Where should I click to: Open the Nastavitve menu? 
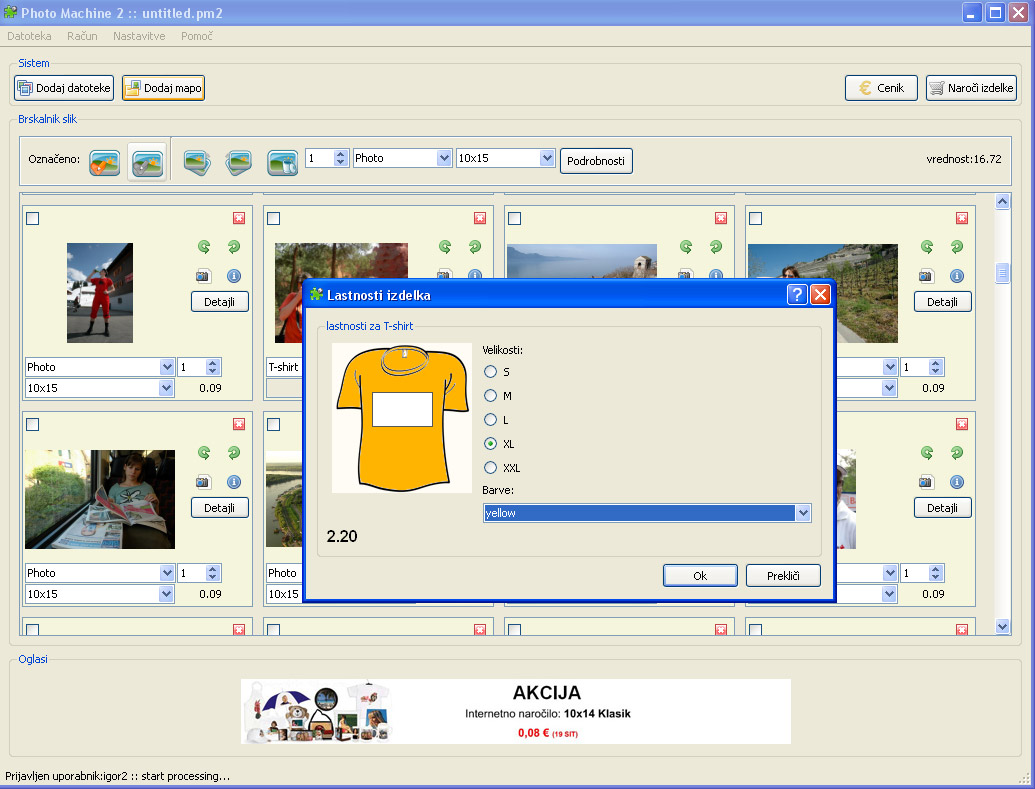click(x=140, y=36)
